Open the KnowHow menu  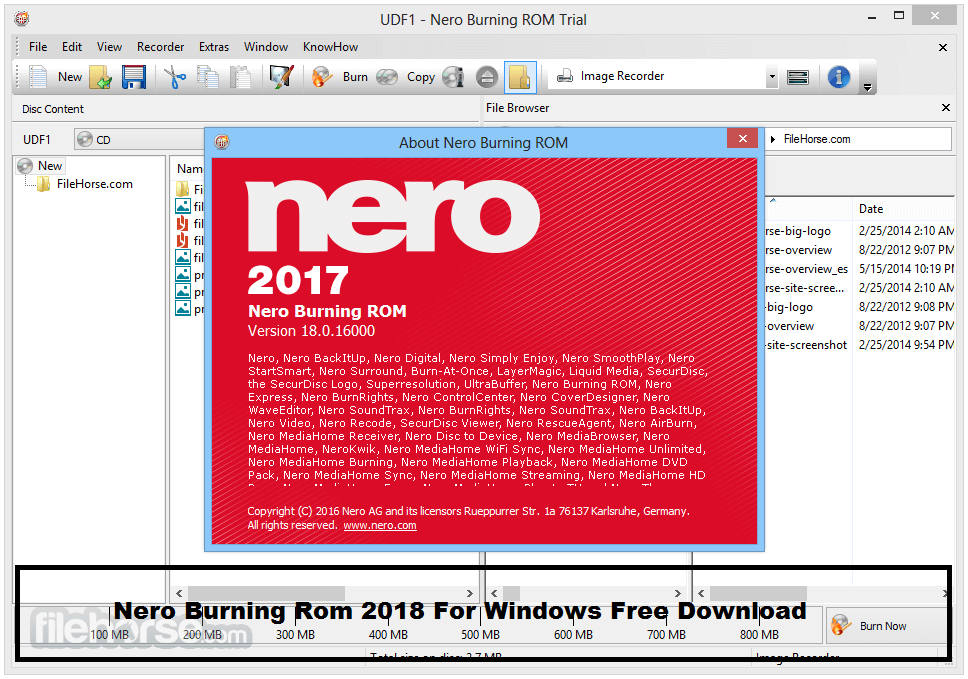tap(330, 47)
